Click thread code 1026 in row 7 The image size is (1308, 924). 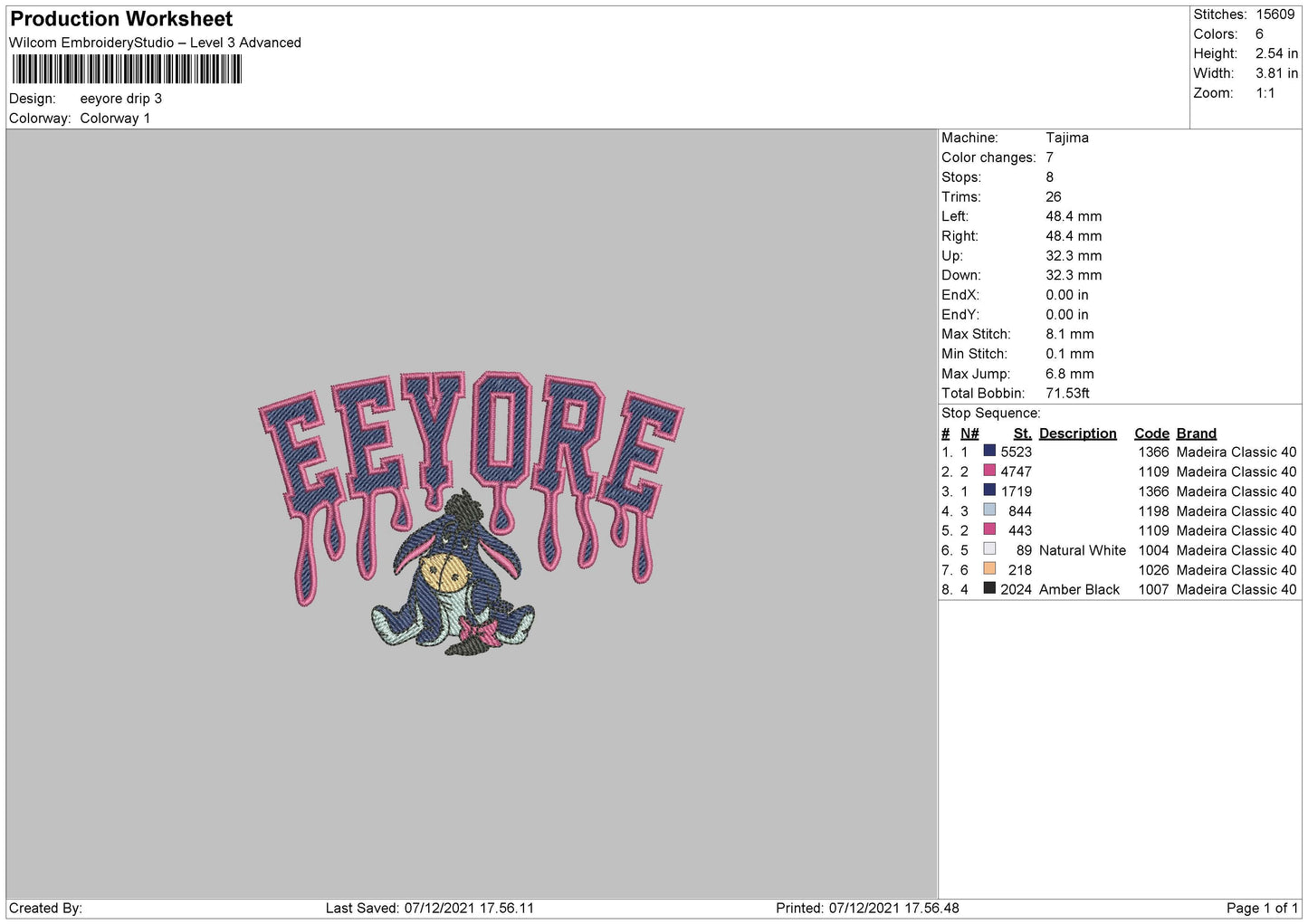click(x=1154, y=570)
